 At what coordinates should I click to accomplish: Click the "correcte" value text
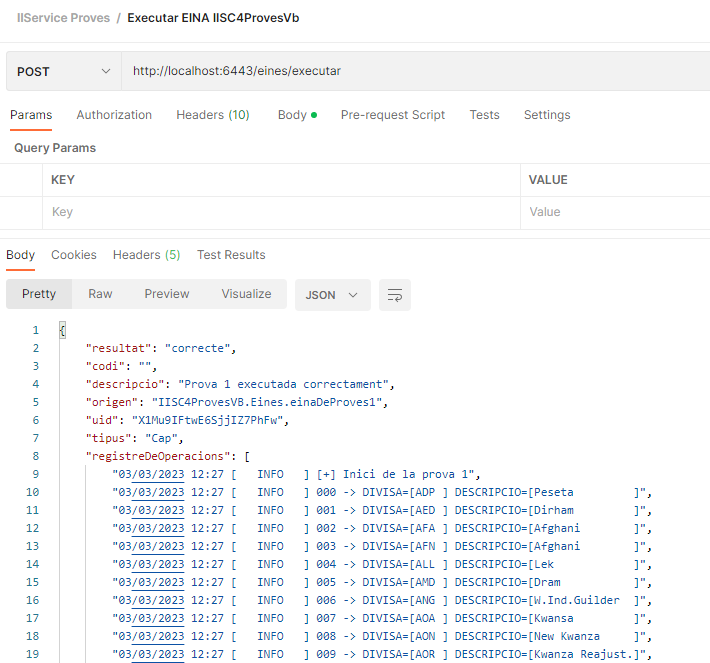pos(197,348)
